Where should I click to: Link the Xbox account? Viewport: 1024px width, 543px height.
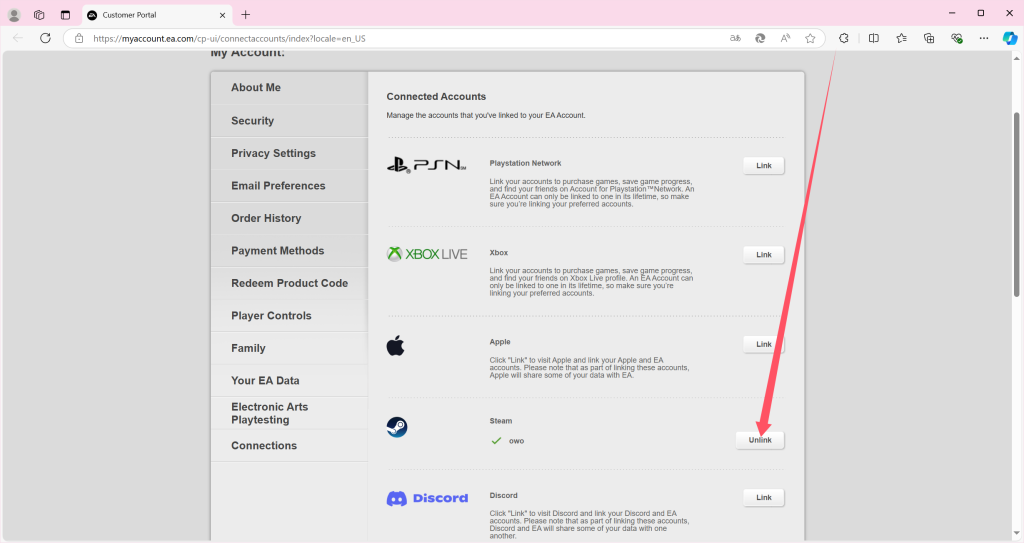[763, 255]
